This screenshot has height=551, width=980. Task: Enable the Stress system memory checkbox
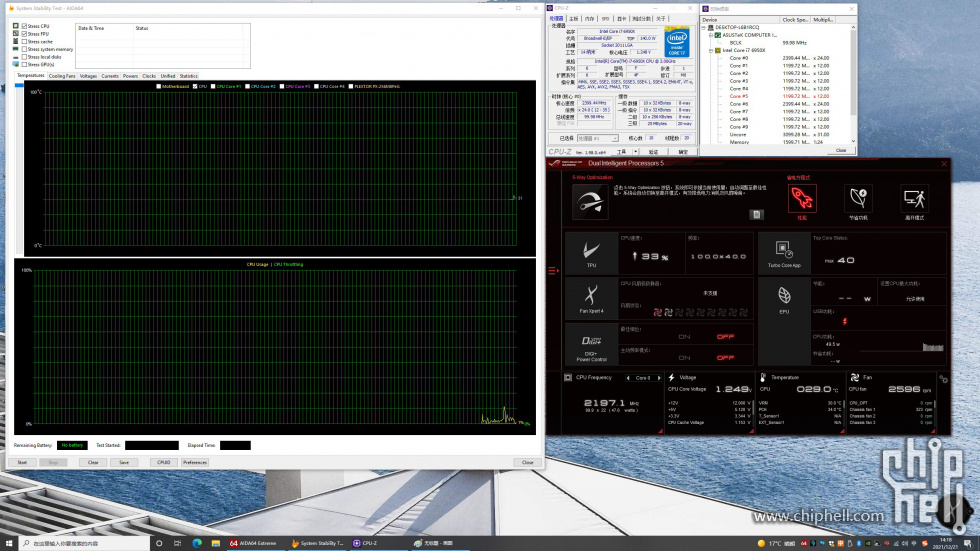click(x=24, y=49)
